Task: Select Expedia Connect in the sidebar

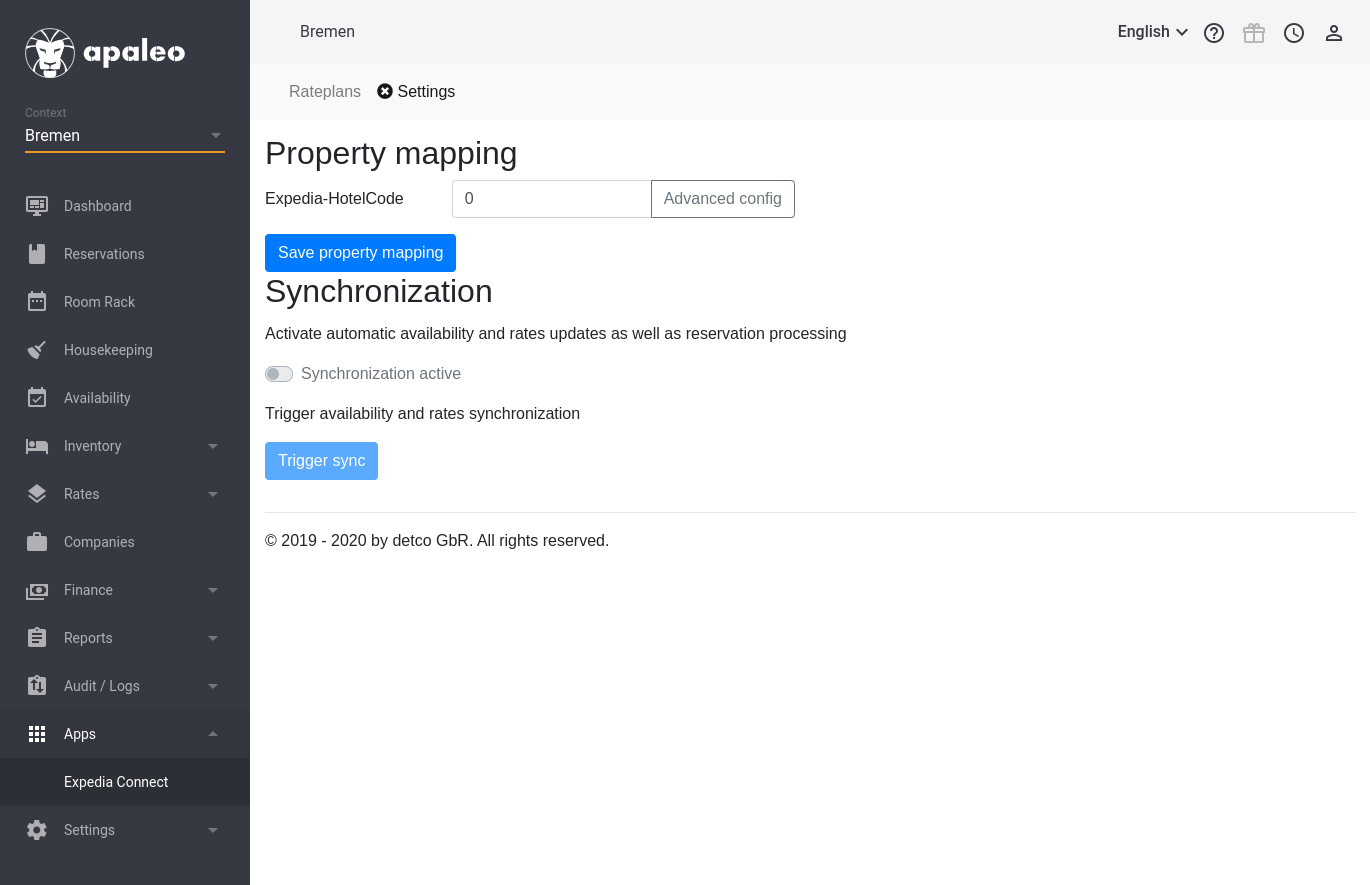Action: (116, 782)
